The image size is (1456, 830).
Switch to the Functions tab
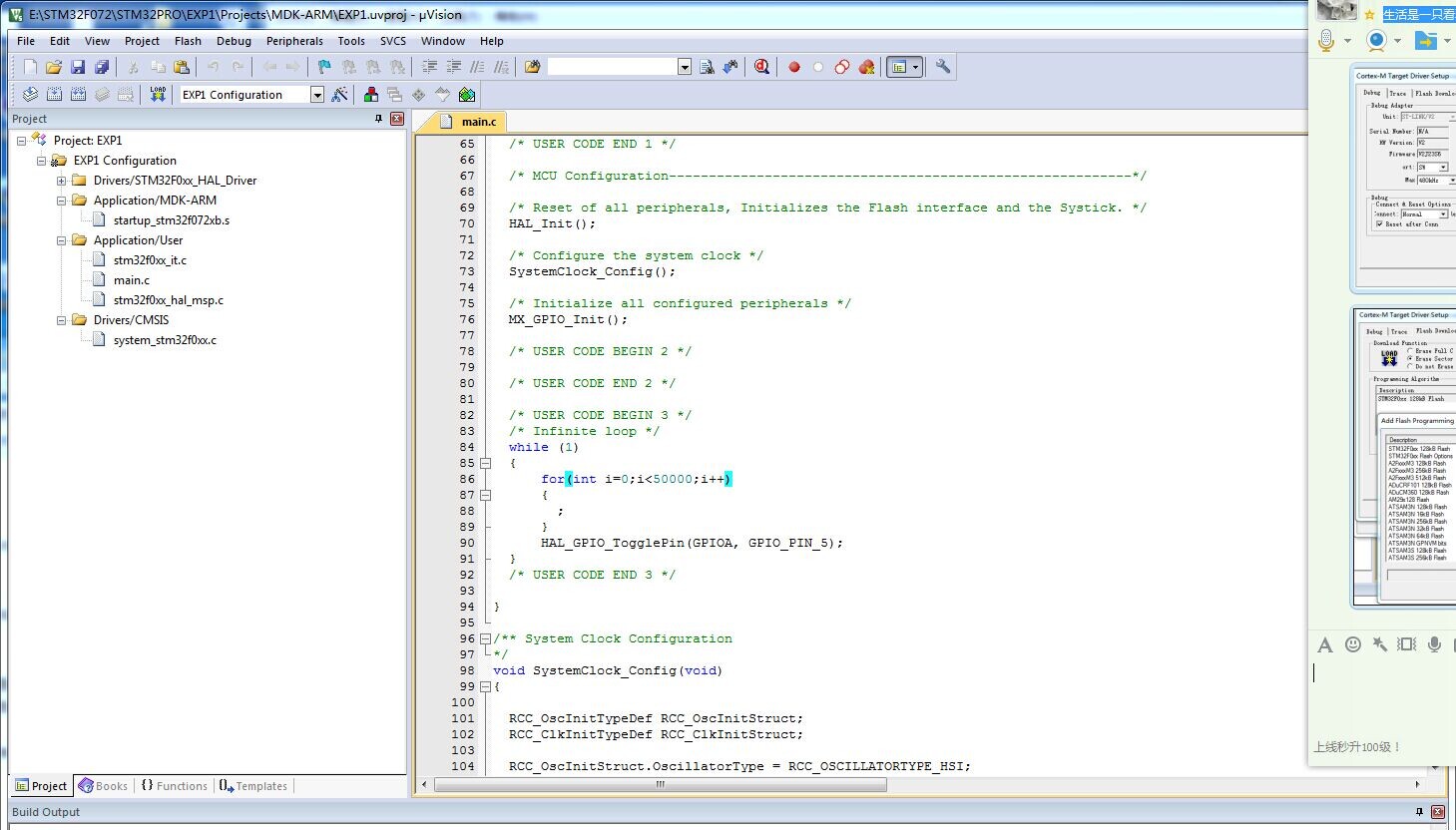pos(174,786)
